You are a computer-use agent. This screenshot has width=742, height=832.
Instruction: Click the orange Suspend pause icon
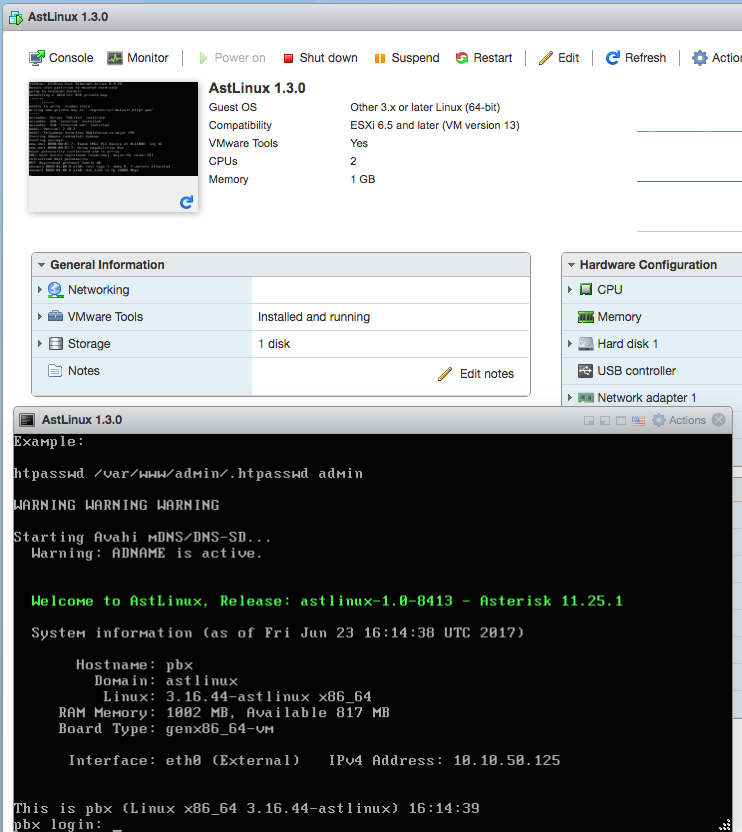tap(379, 58)
